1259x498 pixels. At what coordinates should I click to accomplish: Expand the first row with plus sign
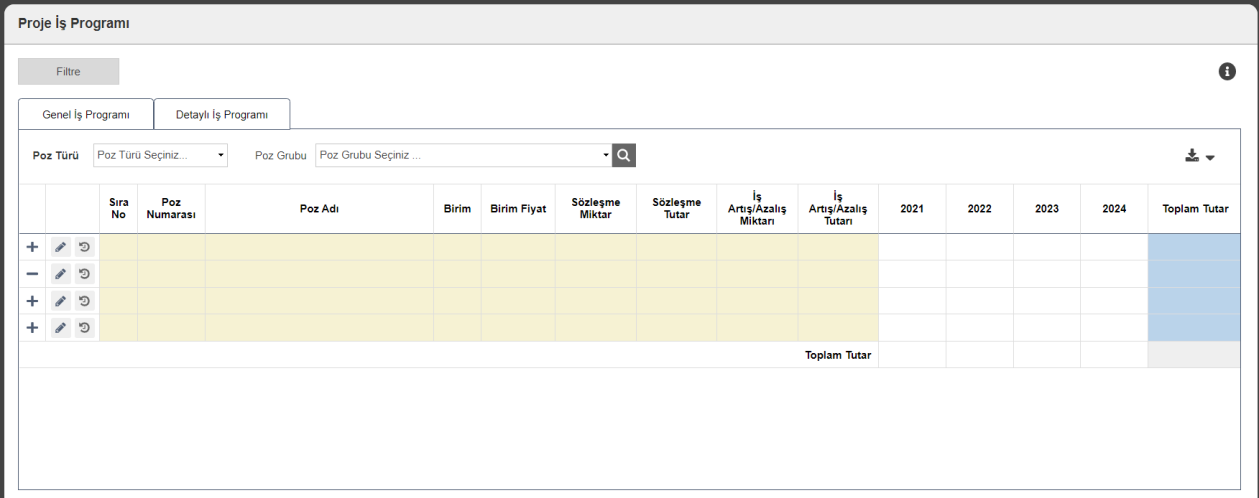click(x=32, y=247)
